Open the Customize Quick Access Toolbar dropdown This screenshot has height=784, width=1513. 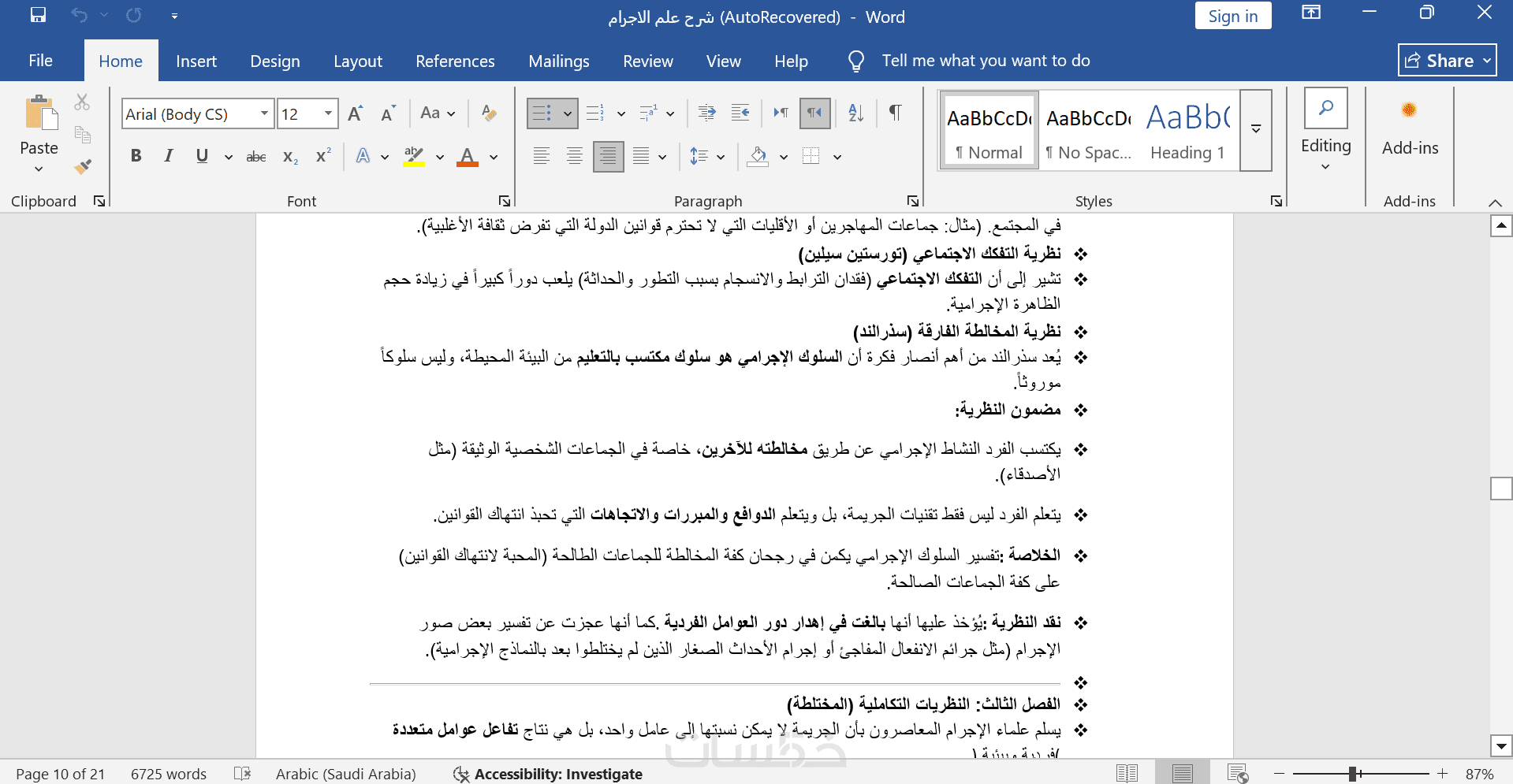(x=174, y=16)
